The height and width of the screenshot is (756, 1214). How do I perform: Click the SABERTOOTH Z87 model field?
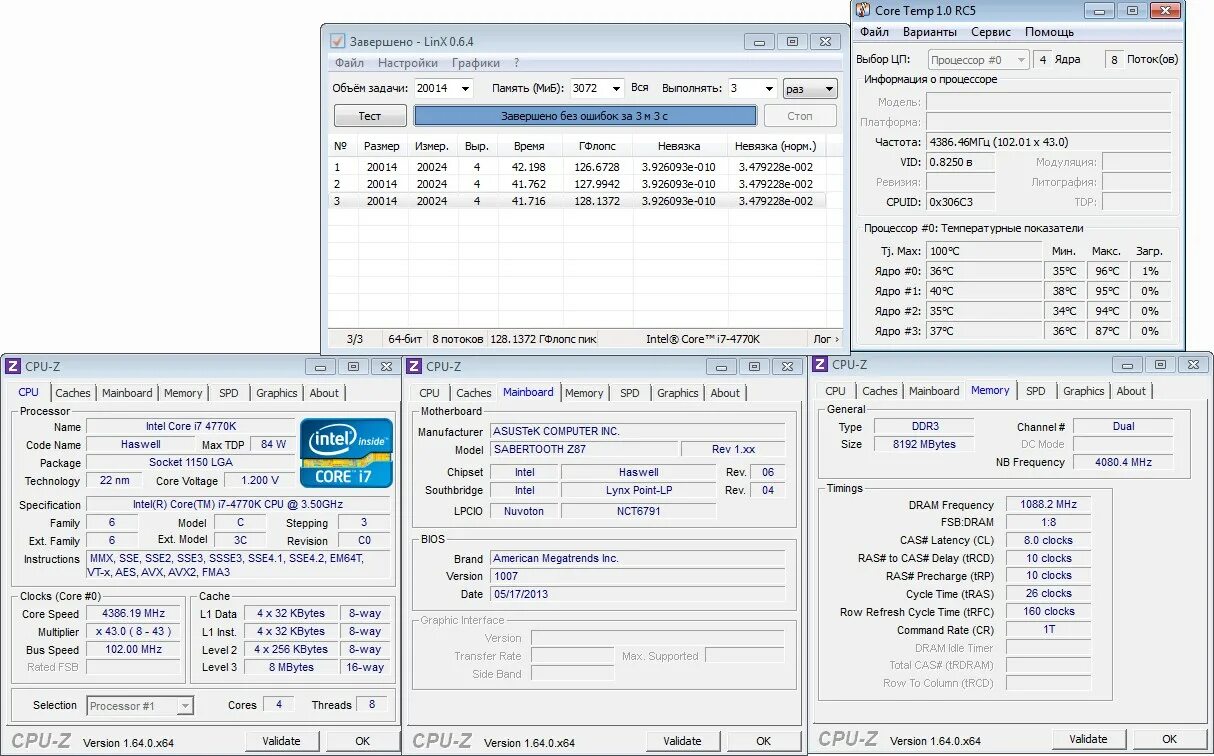click(x=583, y=450)
